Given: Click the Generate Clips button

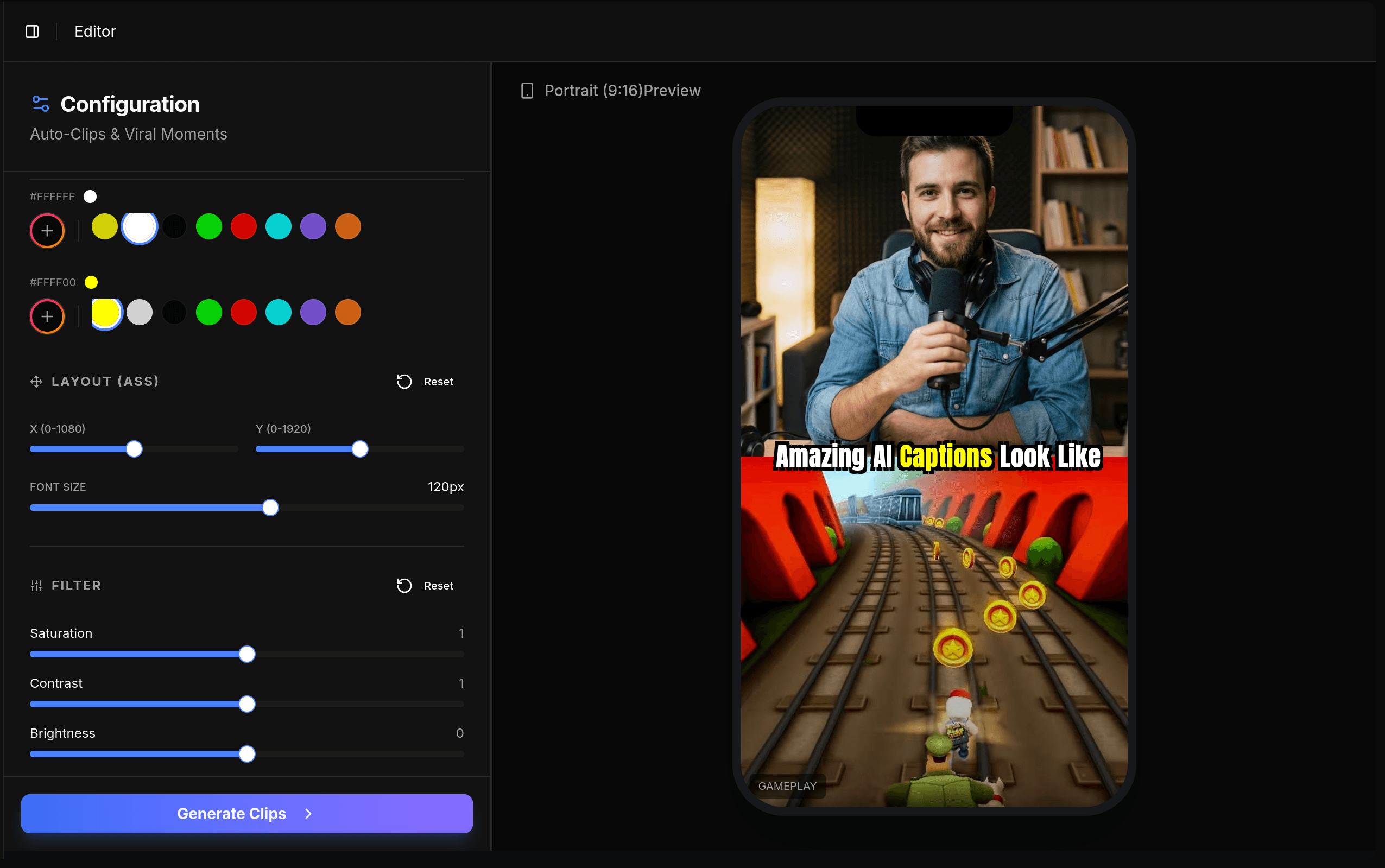Looking at the screenshot, I should 246,814.
